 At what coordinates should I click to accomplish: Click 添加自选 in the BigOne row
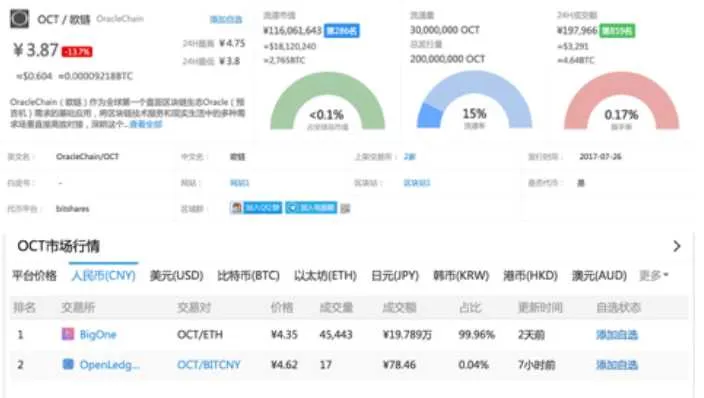(x=617, y=334)
